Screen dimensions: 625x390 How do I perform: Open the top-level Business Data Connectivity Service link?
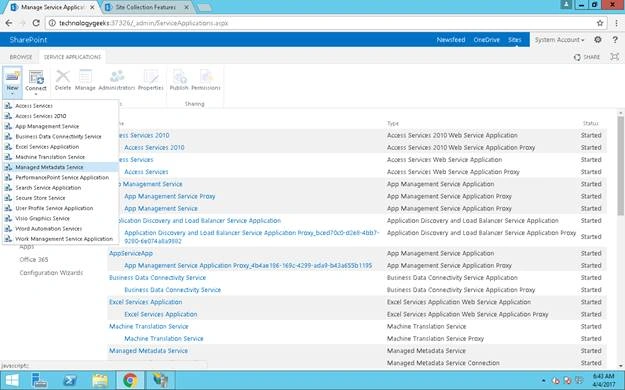click(157, 278)
